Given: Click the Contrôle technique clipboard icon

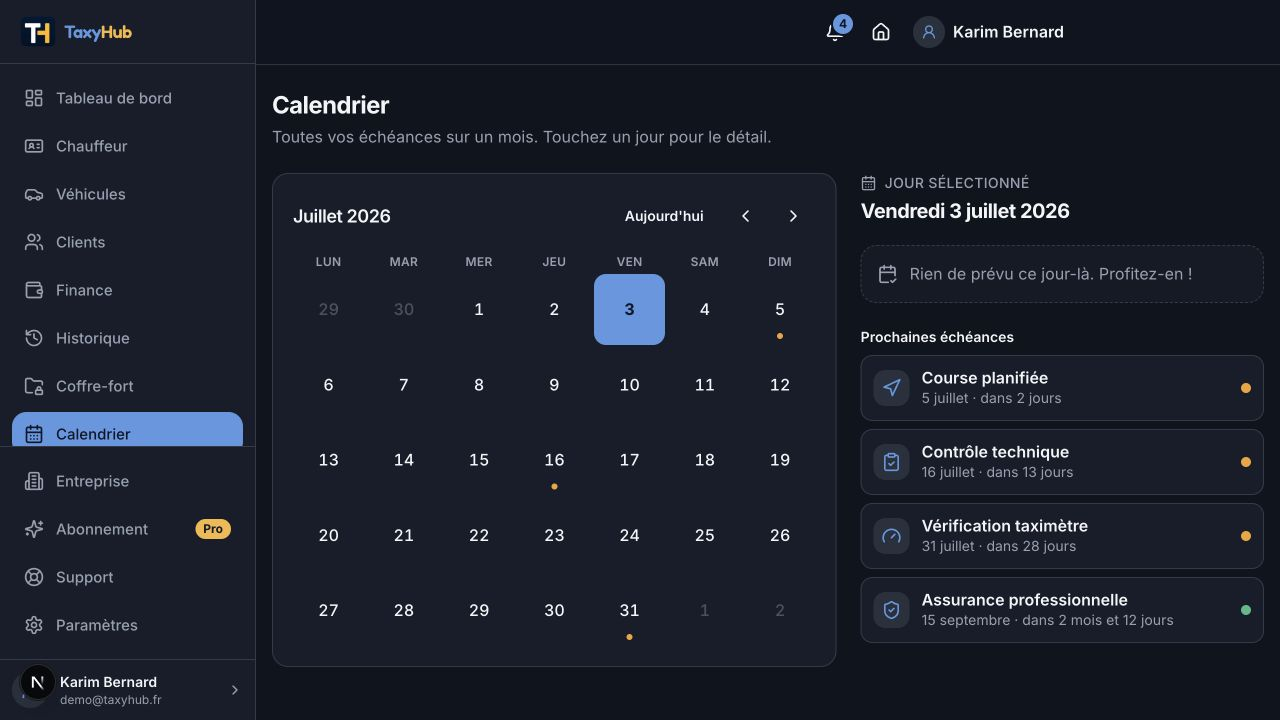Looking at the screenshot, I should 892,462.
